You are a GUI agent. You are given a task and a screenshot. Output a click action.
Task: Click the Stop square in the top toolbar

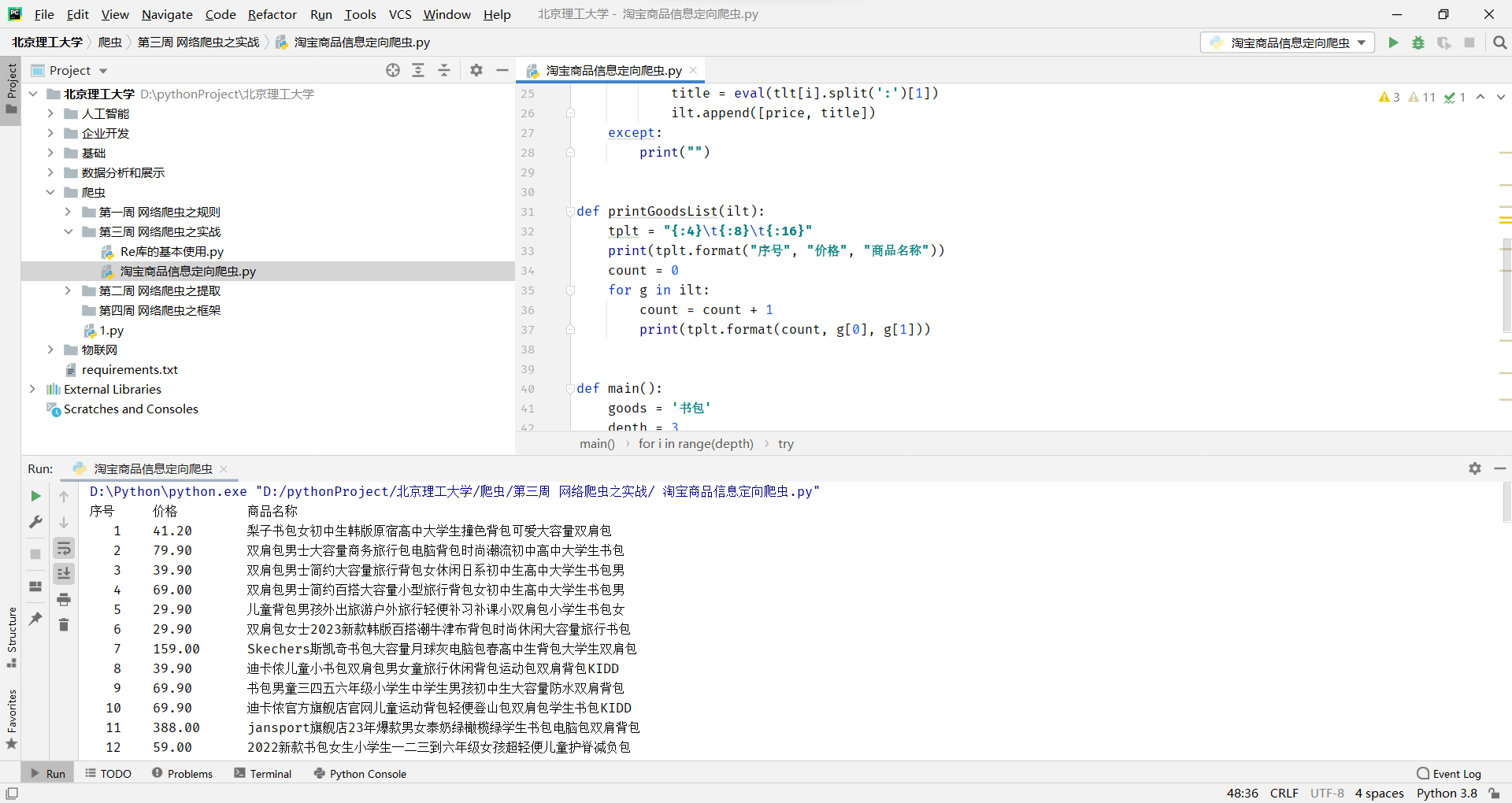(1469, 43)
